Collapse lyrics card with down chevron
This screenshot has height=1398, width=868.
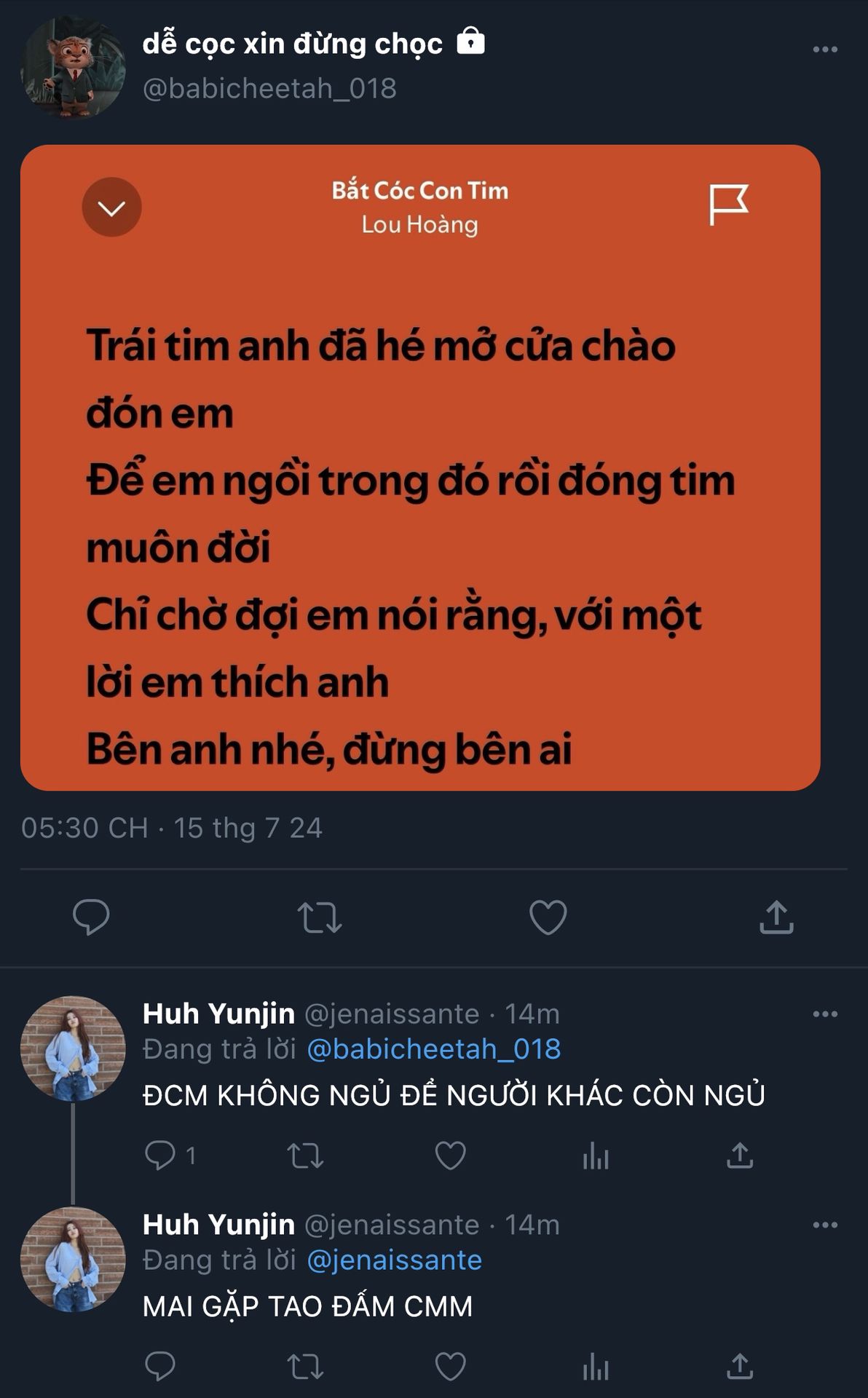tap(111, 208)
